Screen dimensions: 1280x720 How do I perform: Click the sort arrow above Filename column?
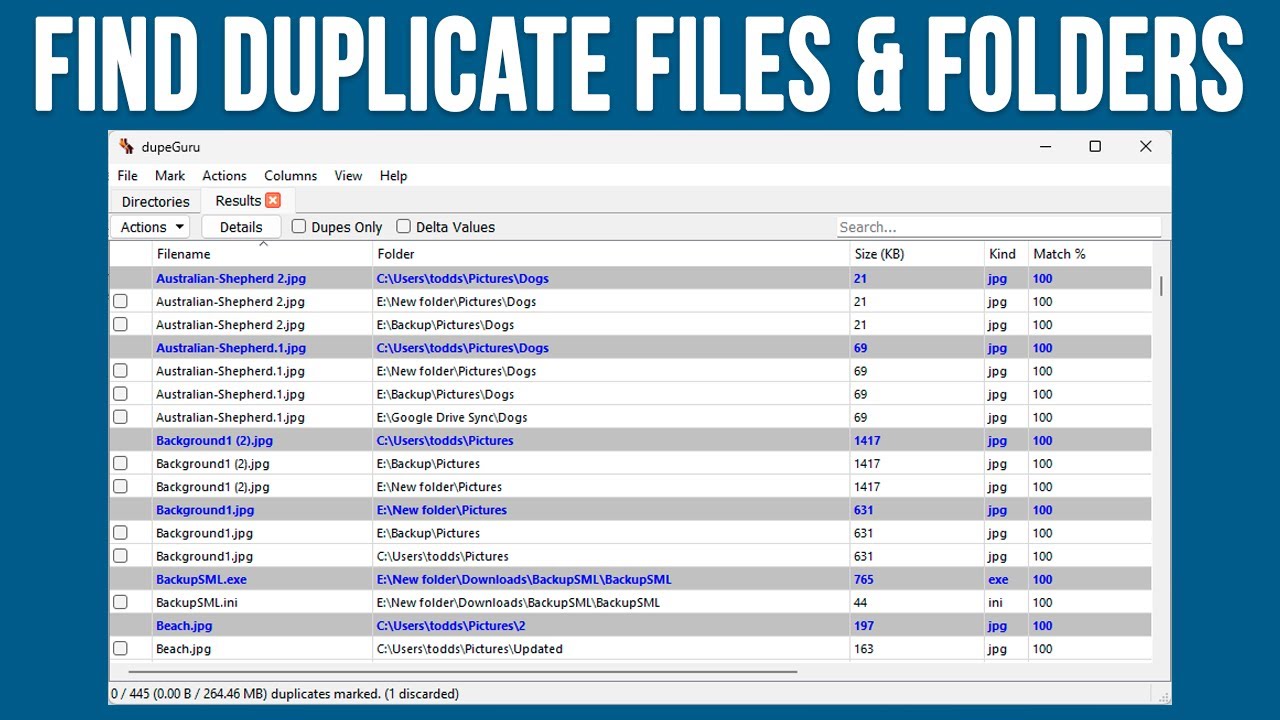coord(263,243)
